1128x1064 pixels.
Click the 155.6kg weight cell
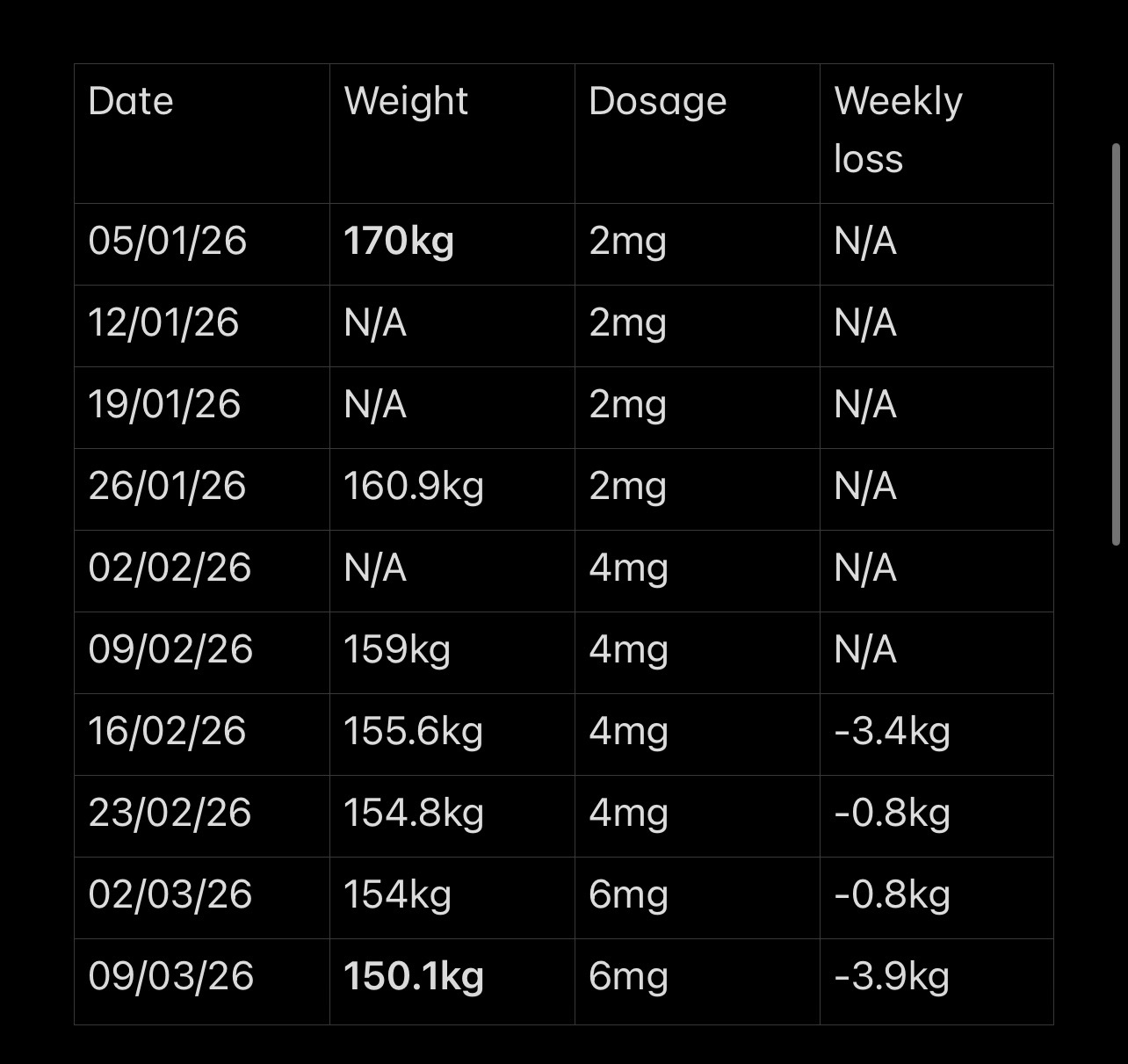pos(413,732)
